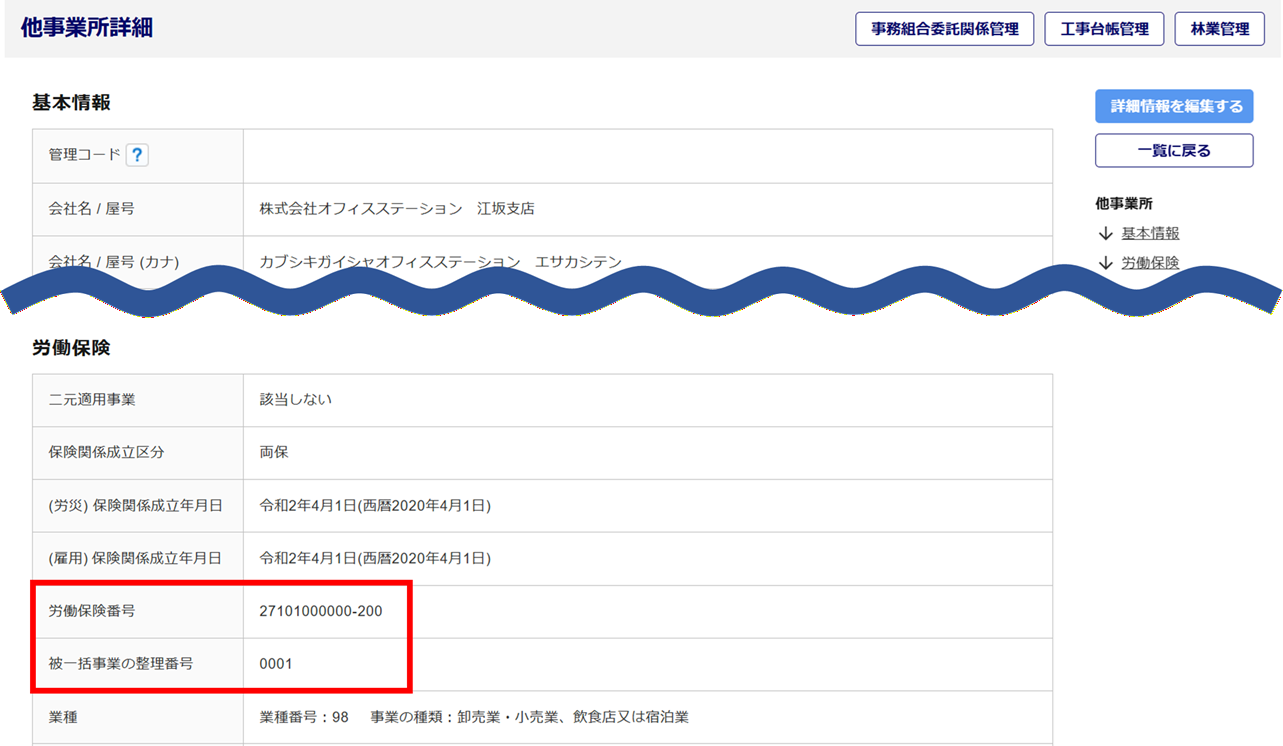Image resolution: width=1283 pixels, height=746 pixels.
Task: Click the help icon beside 管理コード
Action: pyautogui.click(x=137, y=155)
